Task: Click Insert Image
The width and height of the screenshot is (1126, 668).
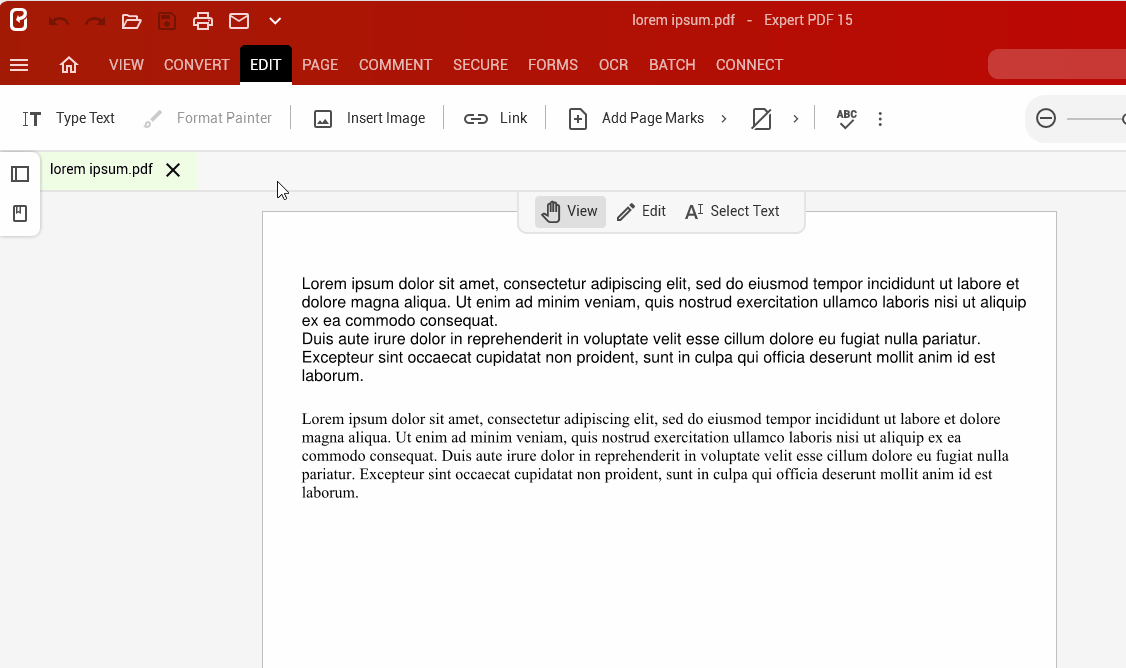Action: [370, 119]
